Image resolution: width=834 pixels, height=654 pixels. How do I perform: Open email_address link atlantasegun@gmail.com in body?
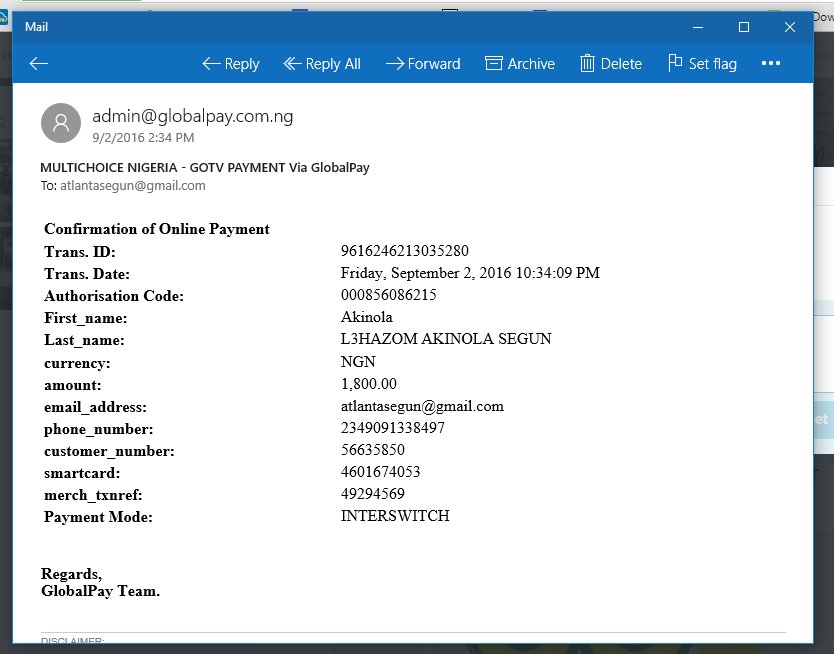(422, 406)
